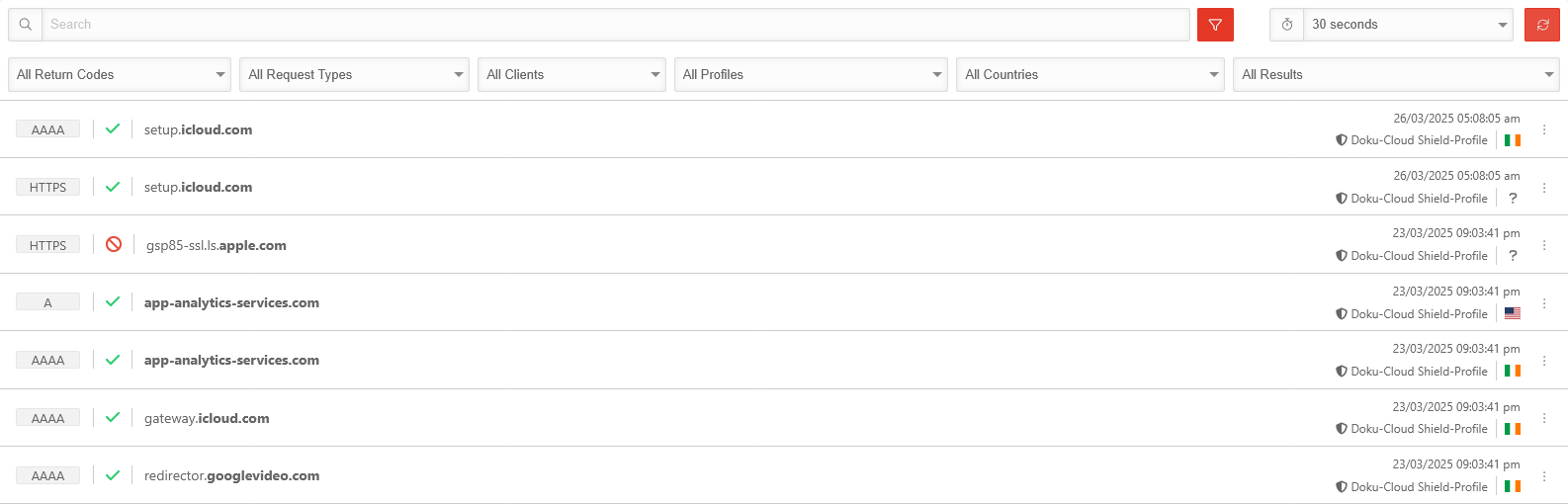Viewport: 1568px width, 504px height.
Task: Click the search magnifier icon
Action: click(26, 25)
